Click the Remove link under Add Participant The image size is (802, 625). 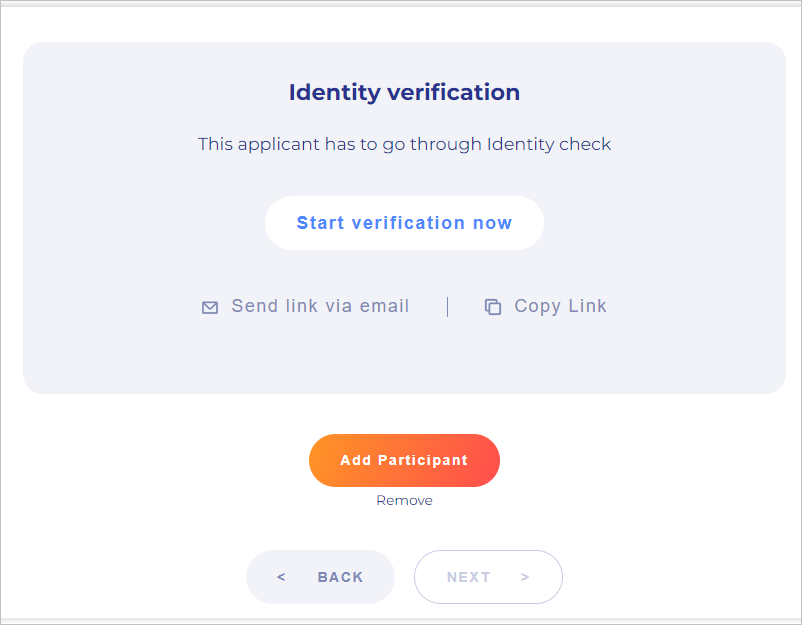pos(404,501)
